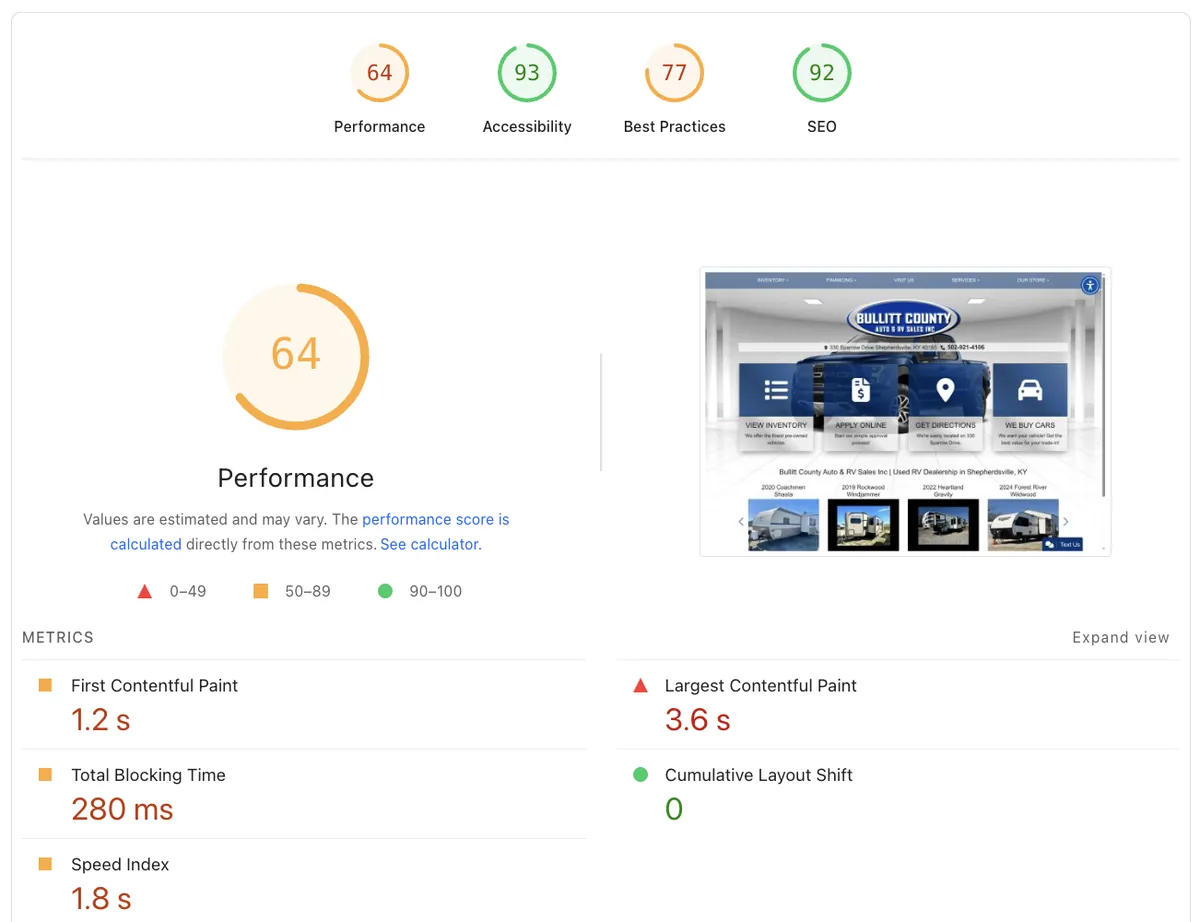Click the '280 ms' Total Blocking Time value
Viewport: 1200px width, 922px height.
point(122,809)
